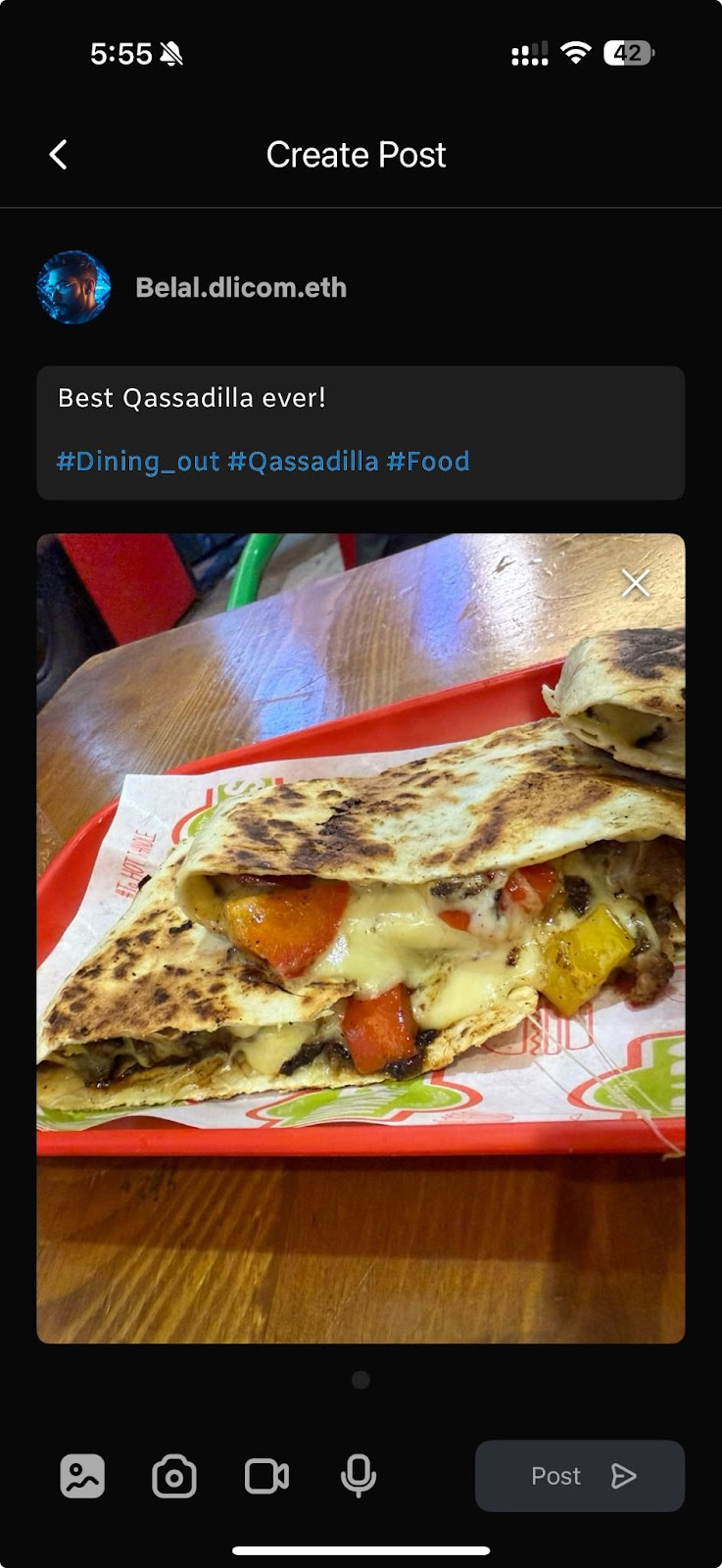
Task: Tap the battery level indicator
Action: pos(629,53)
